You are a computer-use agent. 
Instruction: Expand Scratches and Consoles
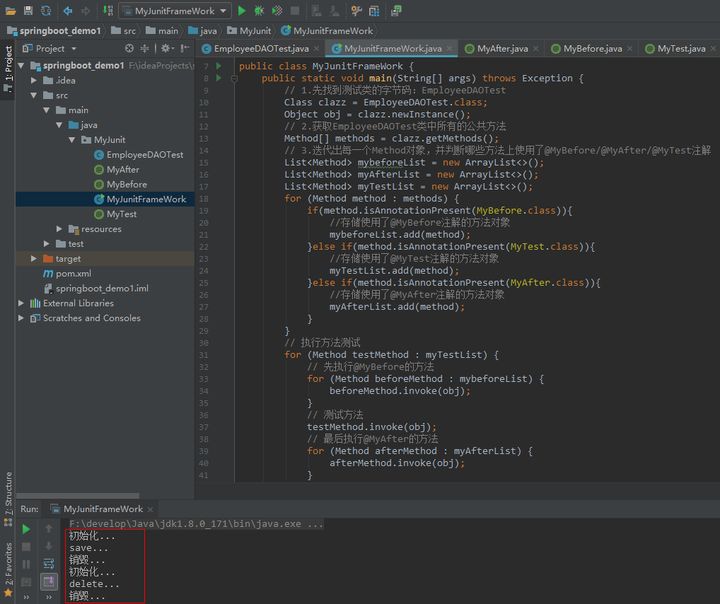click(21, 318)
